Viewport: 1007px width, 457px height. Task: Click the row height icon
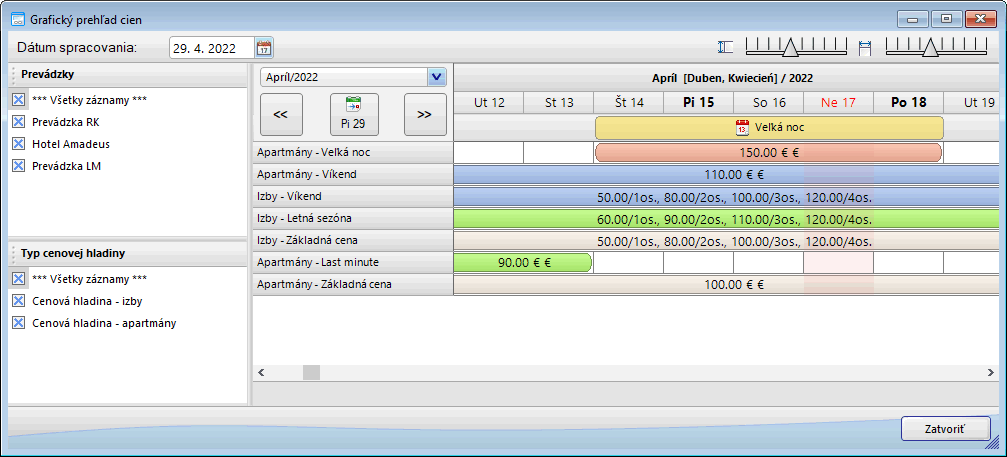(726, 47)
